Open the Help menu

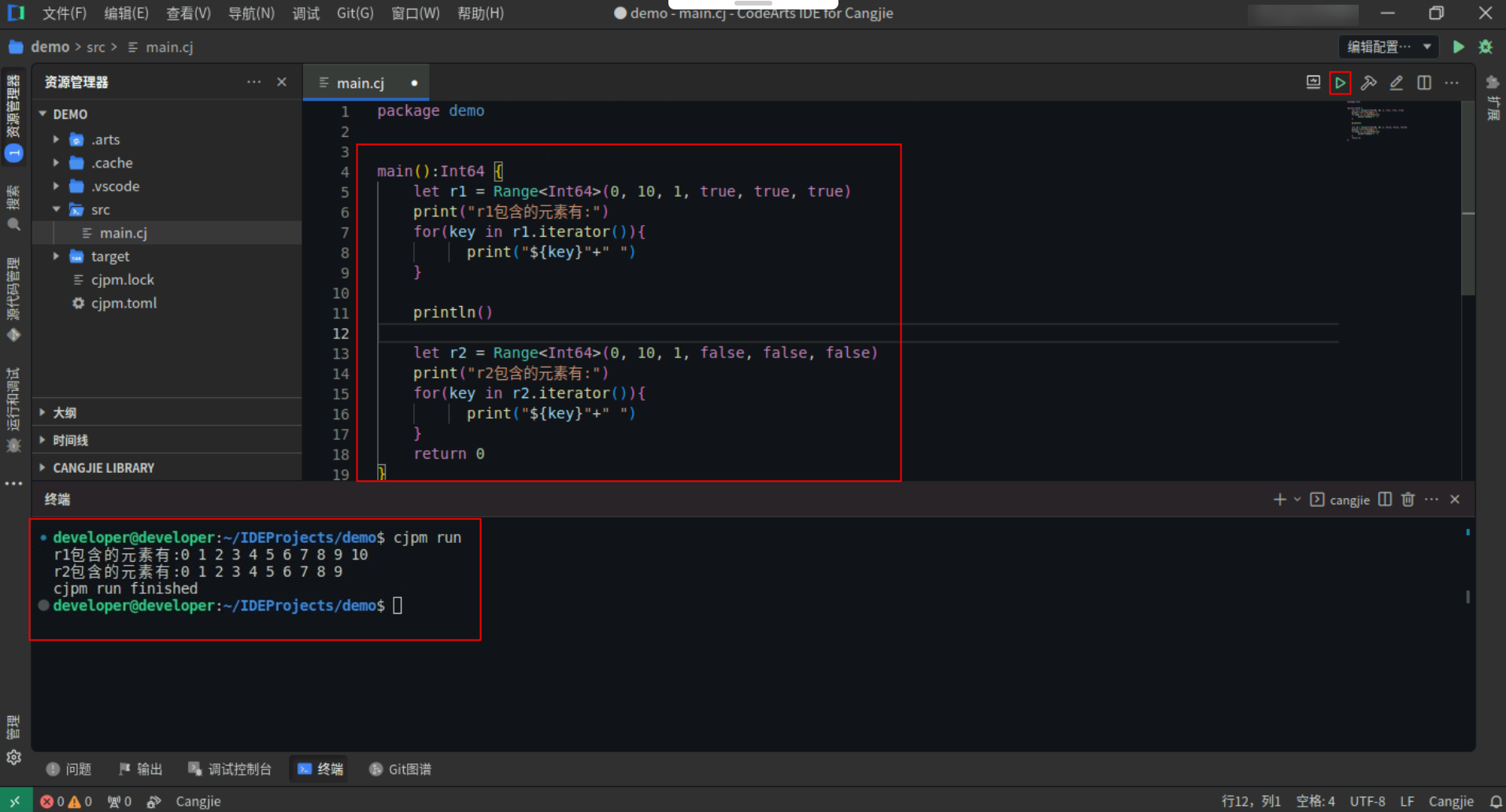(480, 13)
